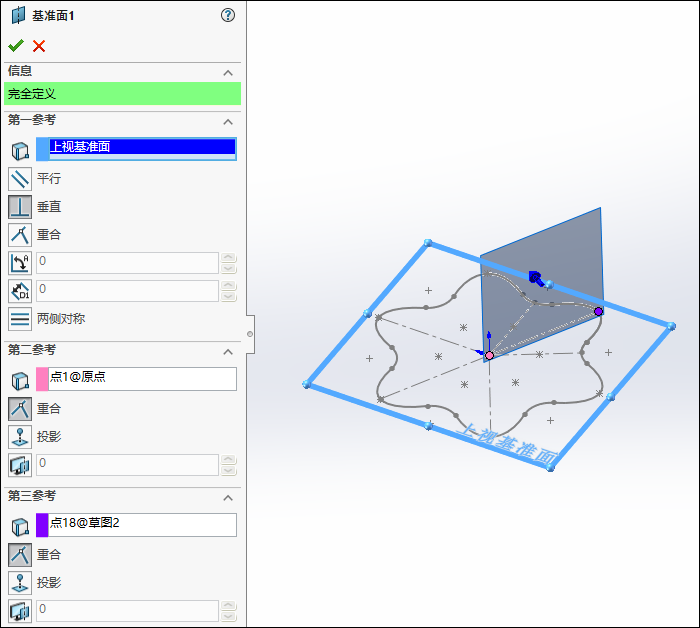700x628 pixels.
Task: Toggle 重合 coincident in third reference
Action: 20,555
